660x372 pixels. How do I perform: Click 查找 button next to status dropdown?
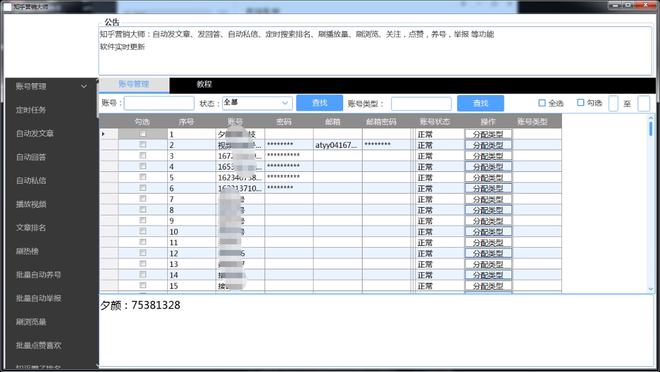(319, 103)
